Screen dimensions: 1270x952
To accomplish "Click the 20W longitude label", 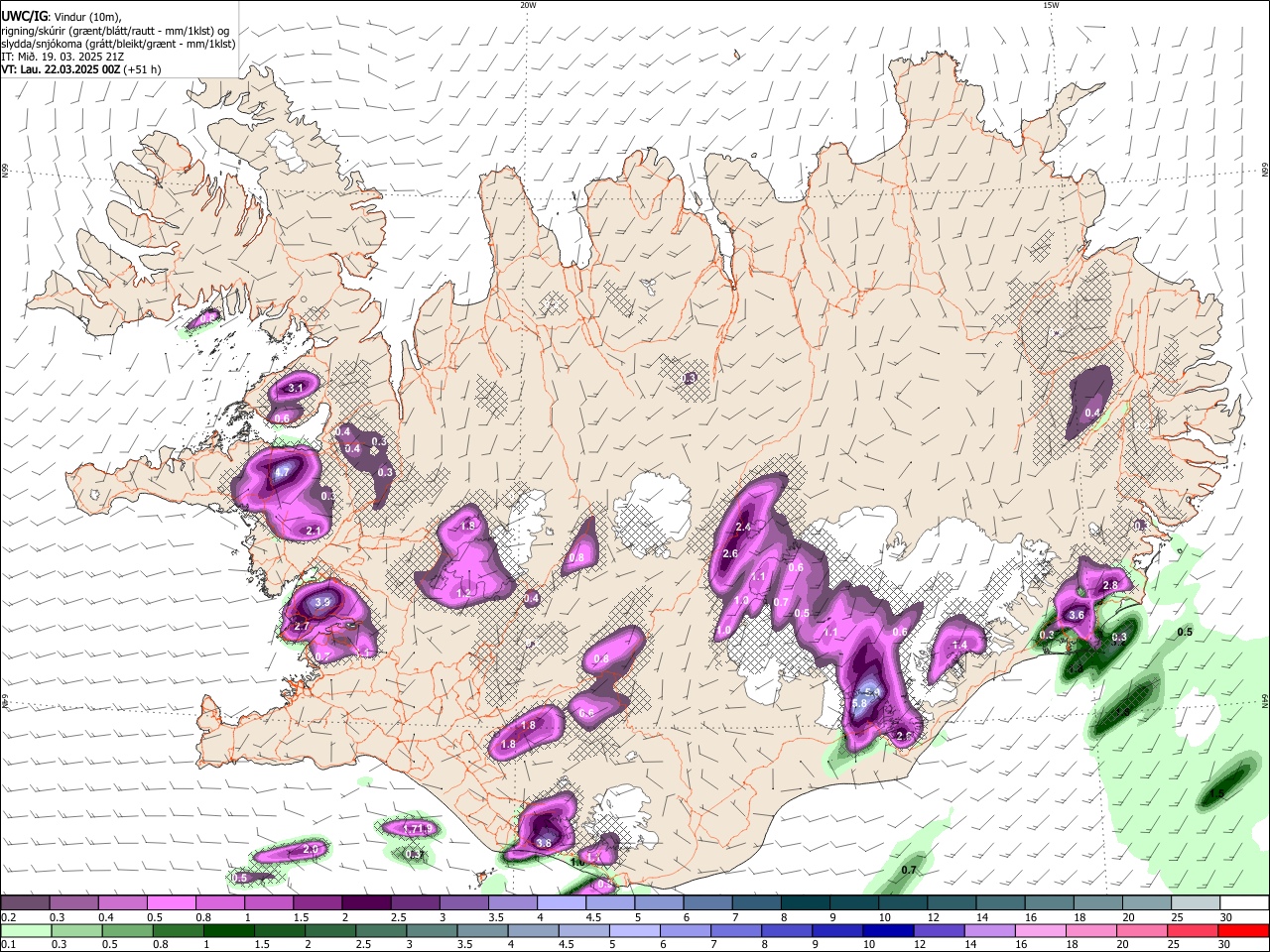I will point(528,5).
